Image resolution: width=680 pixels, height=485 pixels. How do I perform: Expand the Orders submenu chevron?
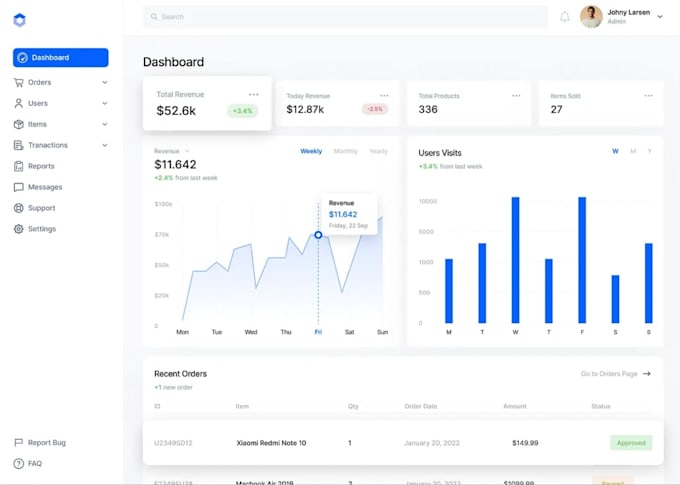click(105, 82)
